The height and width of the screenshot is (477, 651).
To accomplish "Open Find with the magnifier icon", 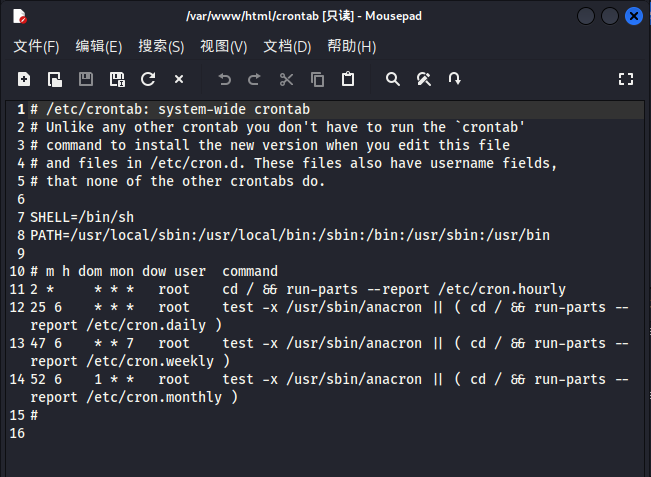I will tap(393, 79).
